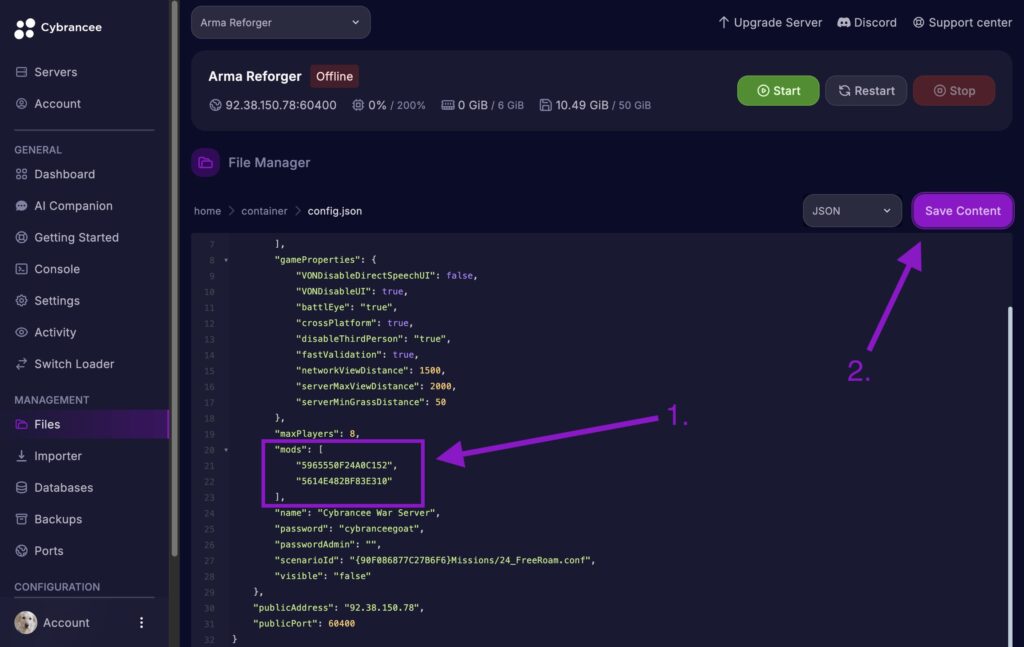The width and height of the screenshot is (1024, 647).
Task: Open the account three-dot menu
Action: click(x=141, y=623)
